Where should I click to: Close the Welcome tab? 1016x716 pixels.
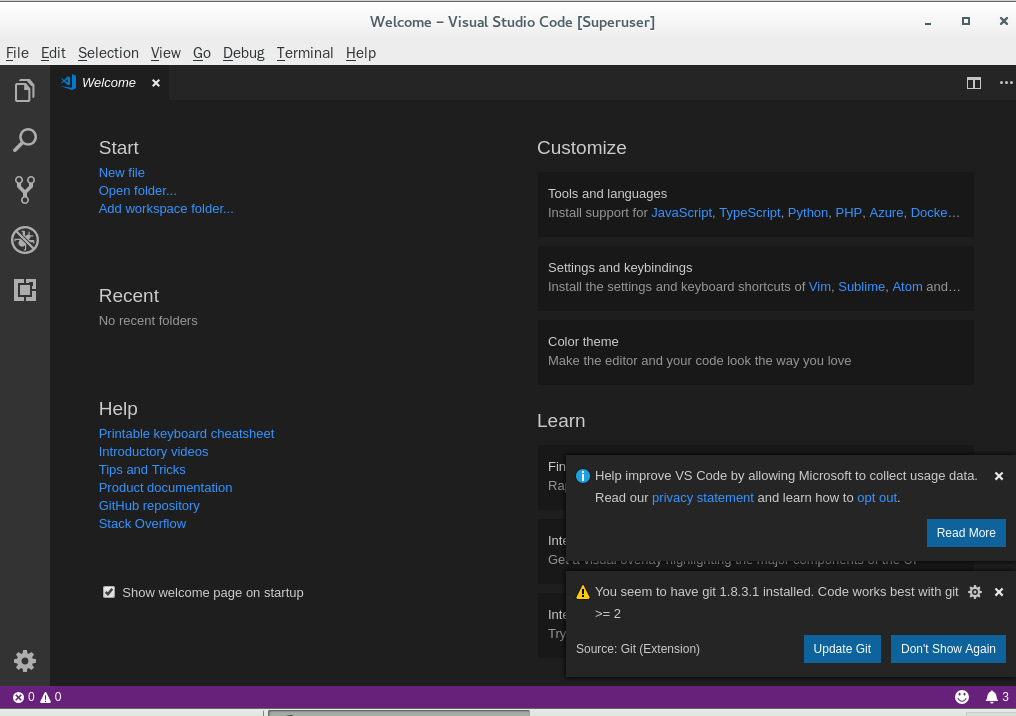[156, 83]
